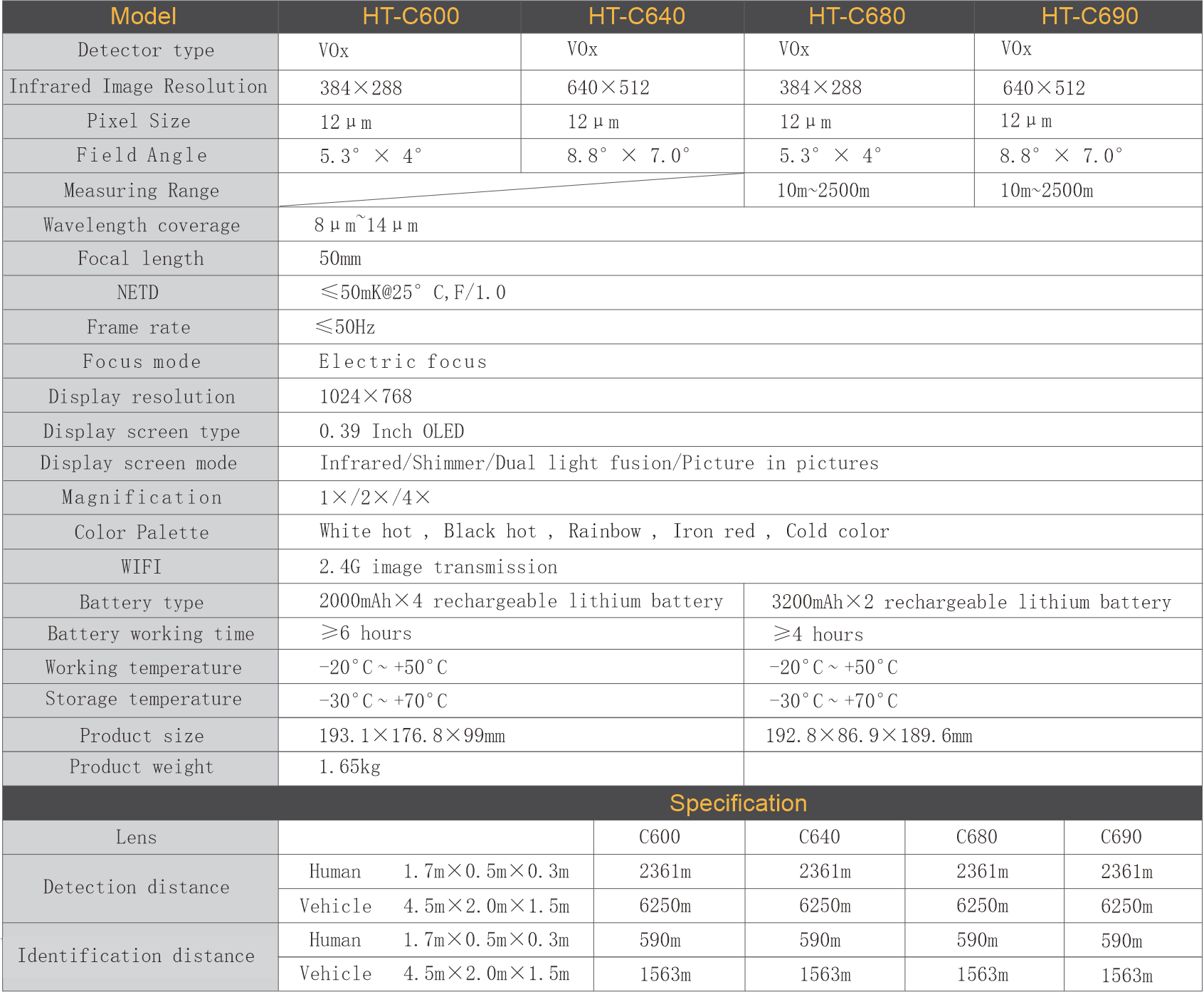Select the C690 lens column header
The width and height of the screenshot is (1204, 992).
click(1121, 837)
